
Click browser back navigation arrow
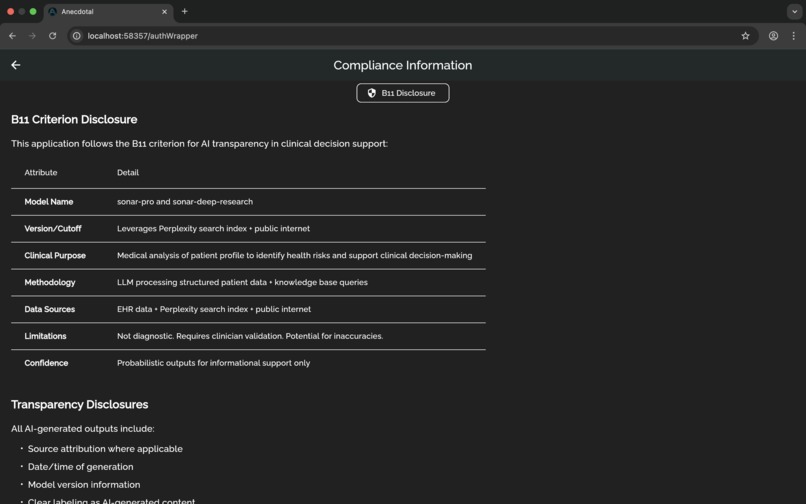(12, 36)
